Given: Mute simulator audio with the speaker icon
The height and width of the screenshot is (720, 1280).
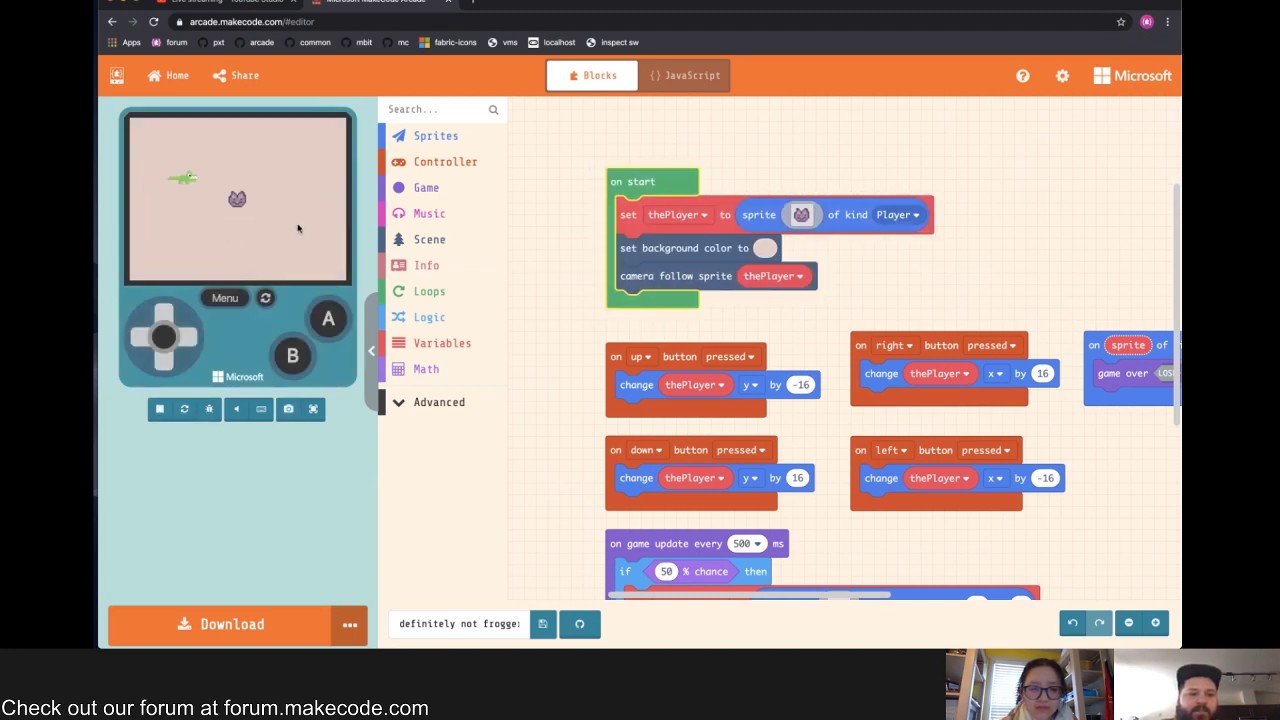Looking at the screenshot, I should (x=236, y=409).
